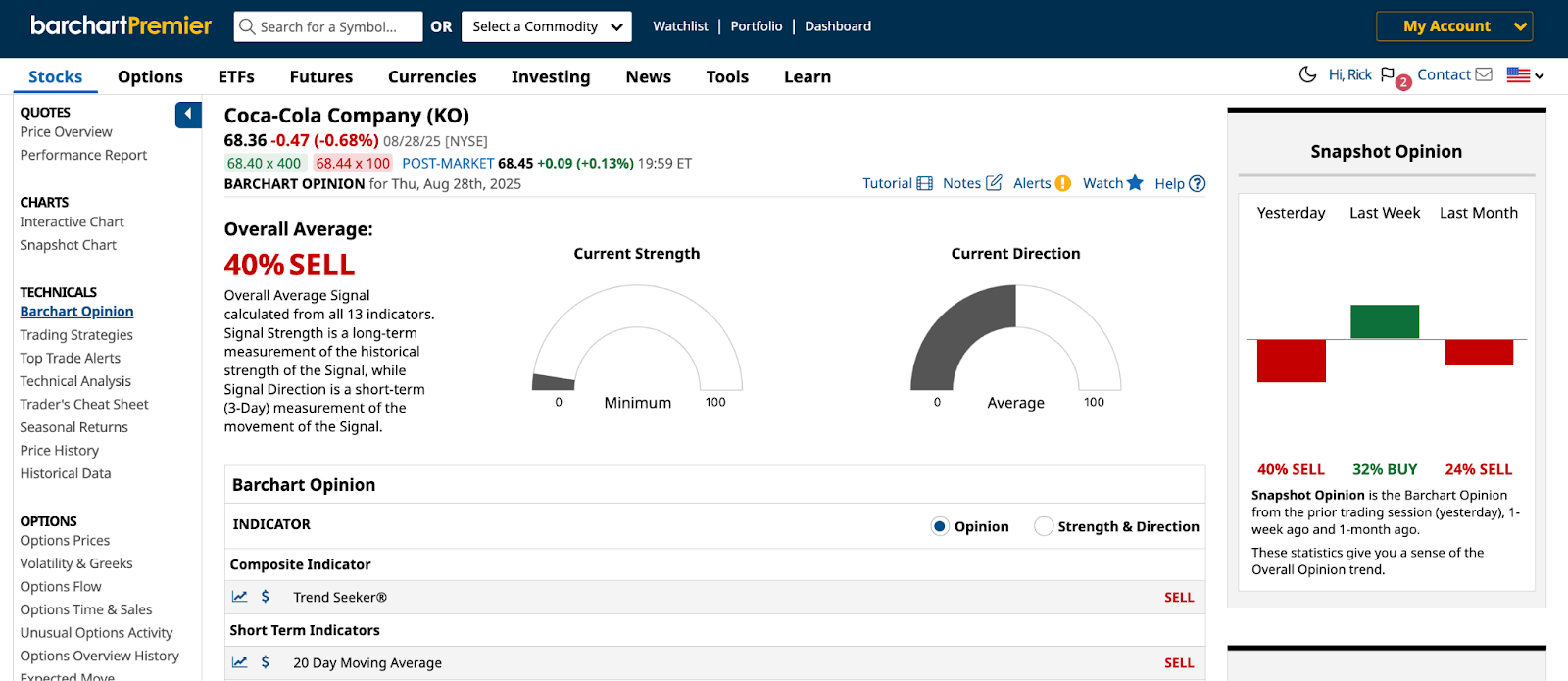Open the Watchlist link
The image size is (1568, 681).
(x=680, y=26)
